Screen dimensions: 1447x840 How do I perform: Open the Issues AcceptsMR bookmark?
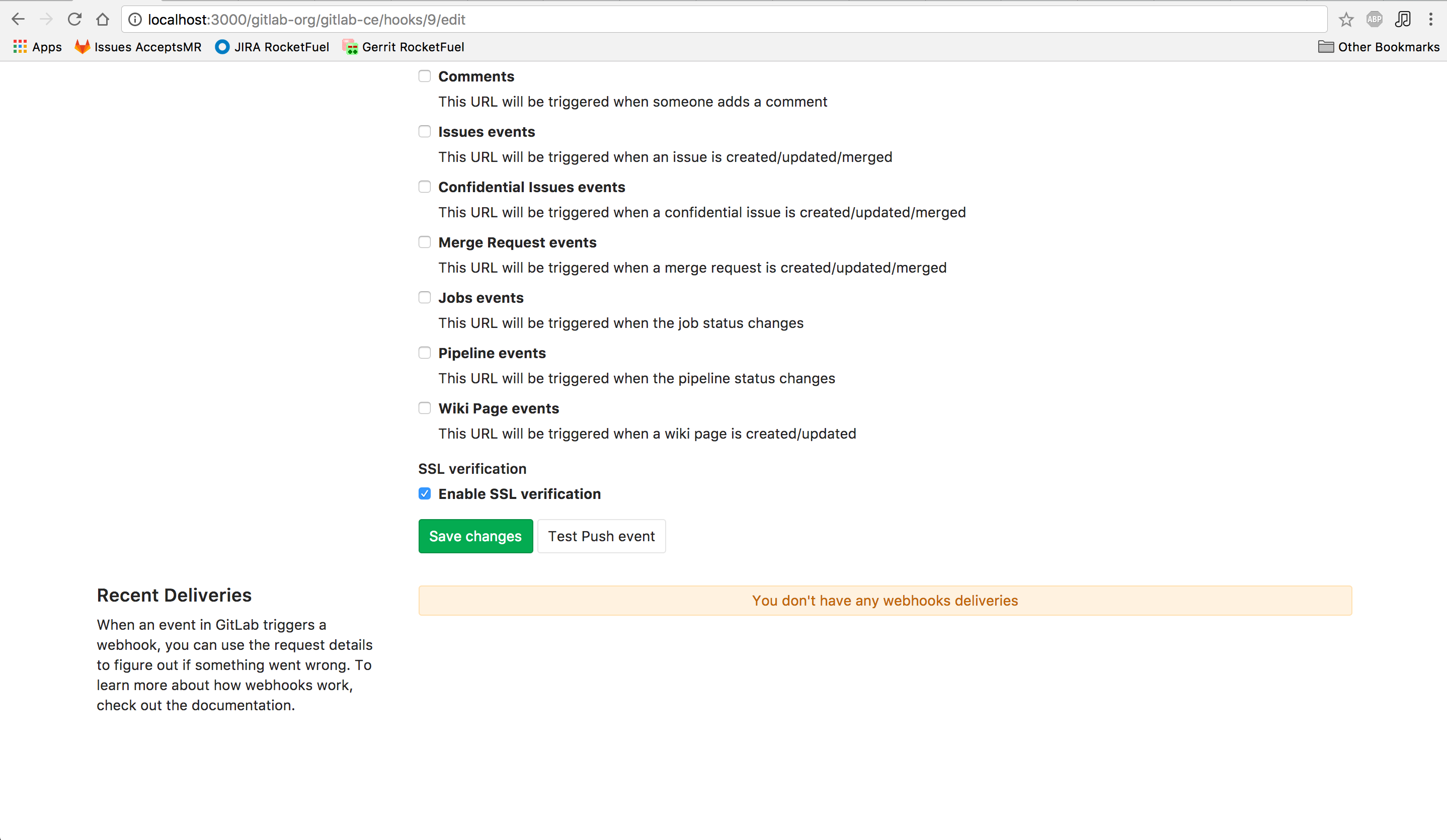click(x=138, y=47)
